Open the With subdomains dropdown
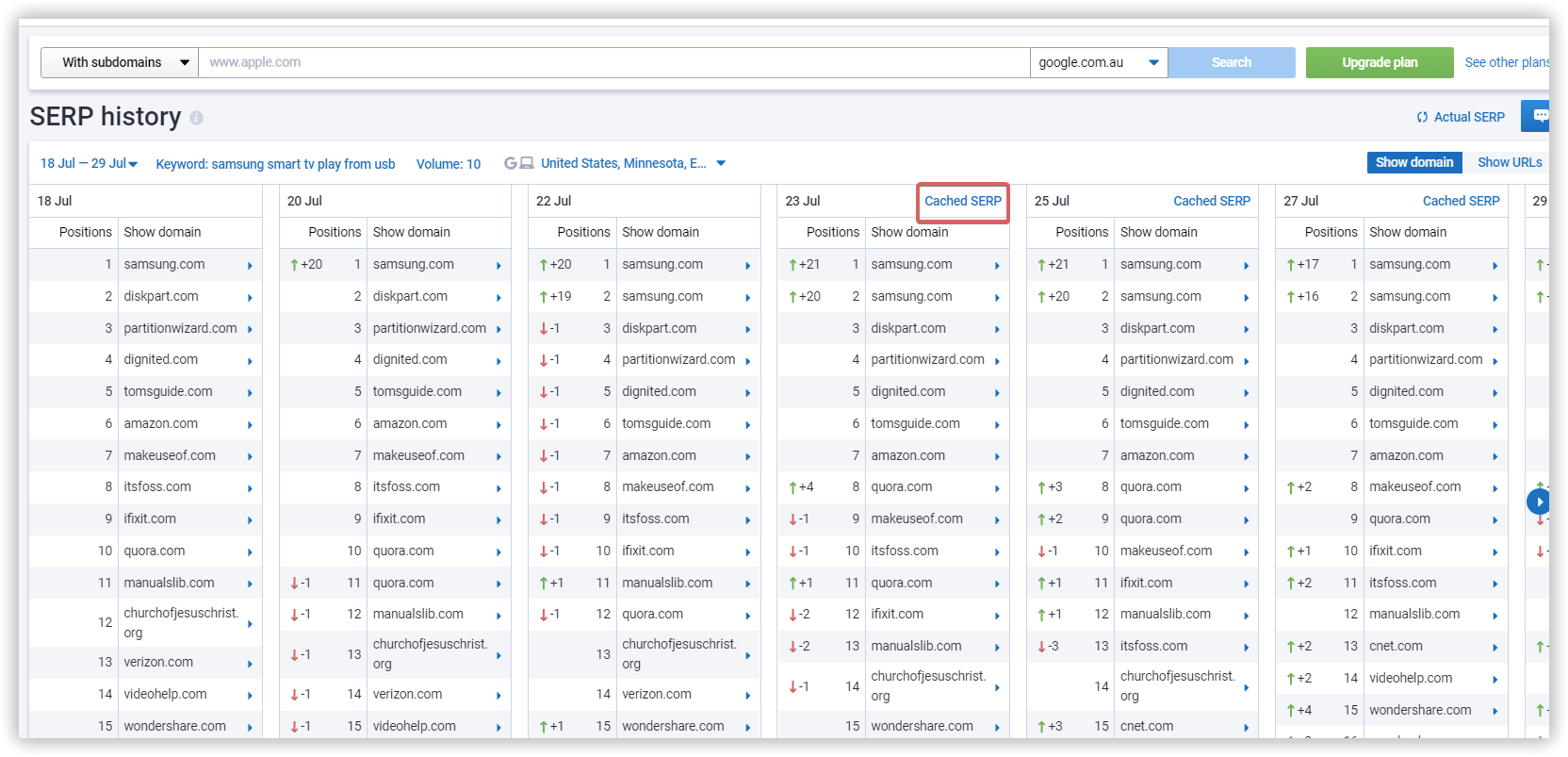 120,62
